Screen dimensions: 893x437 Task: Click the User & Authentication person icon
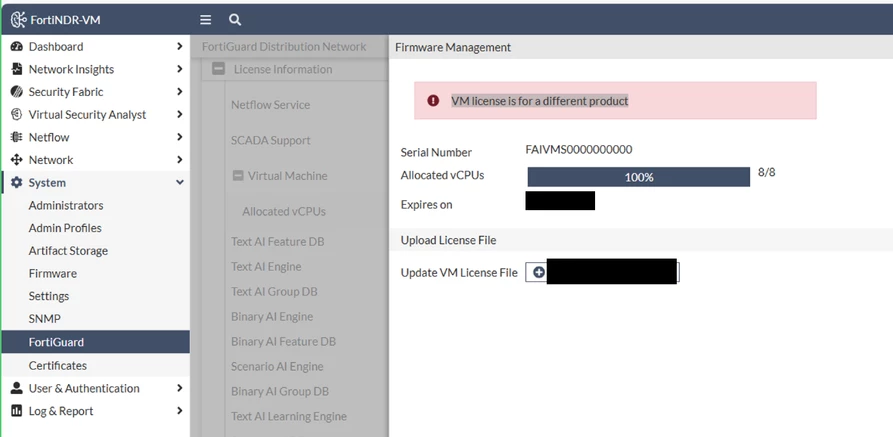coord(17,389)
